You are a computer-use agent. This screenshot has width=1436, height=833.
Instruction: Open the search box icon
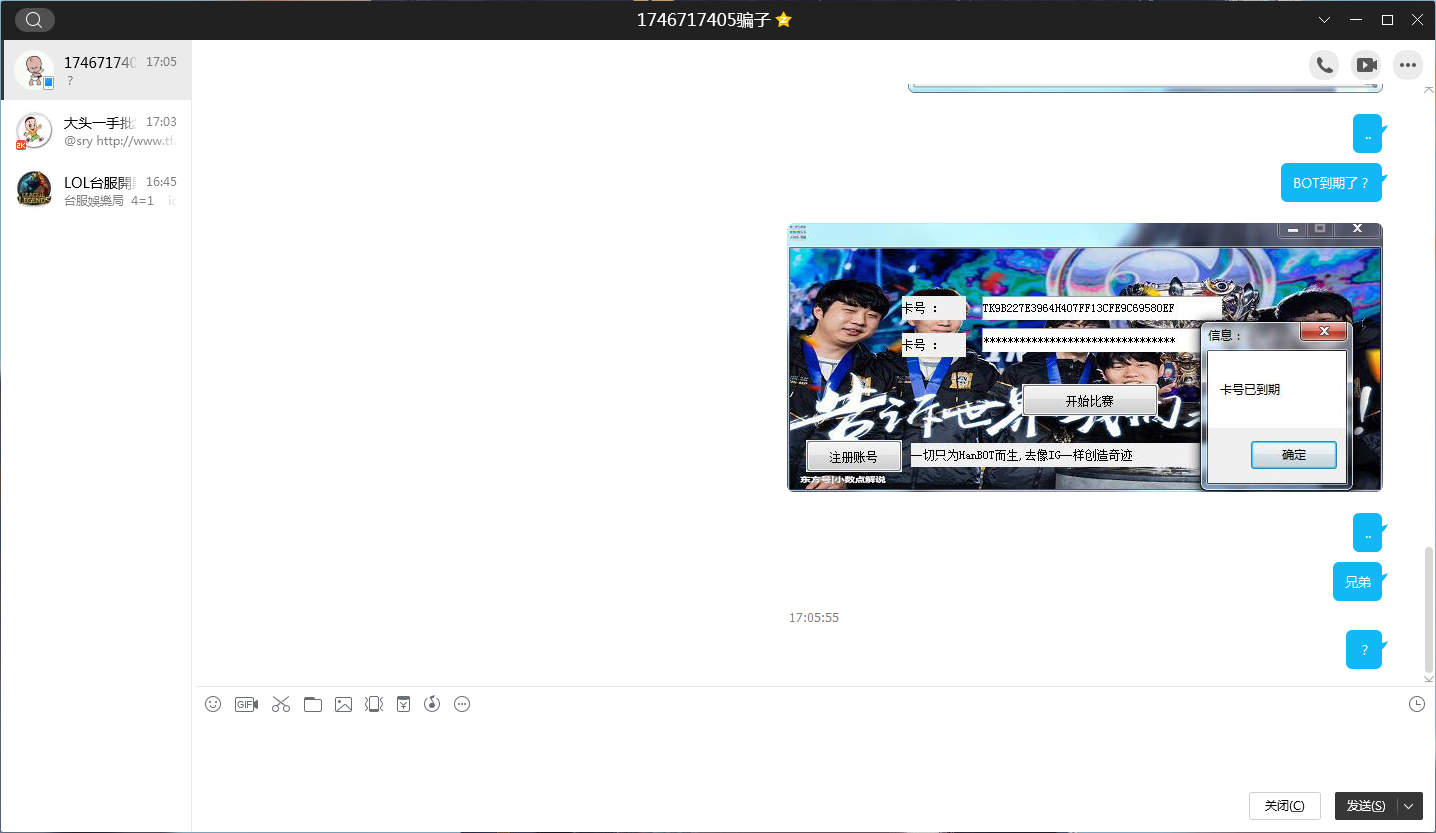34,20
